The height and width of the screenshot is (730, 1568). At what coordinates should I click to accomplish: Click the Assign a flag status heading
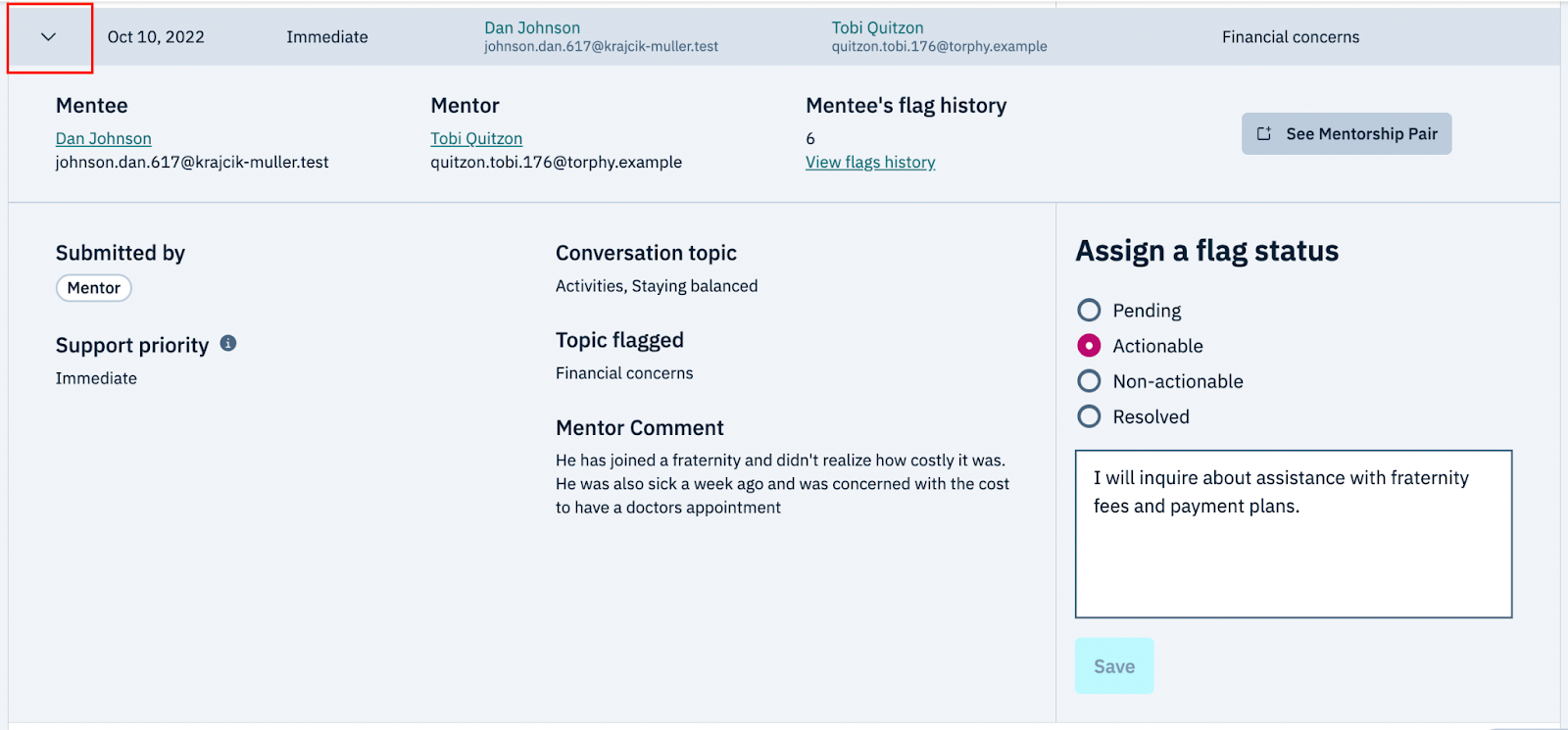point(1207,251)
